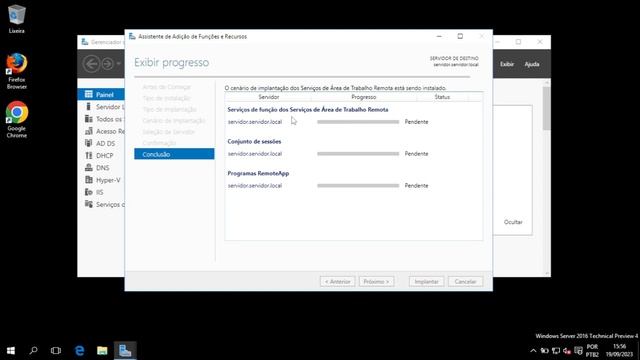Select Acesso Remoto sidebar item

[x=101, y=131]
